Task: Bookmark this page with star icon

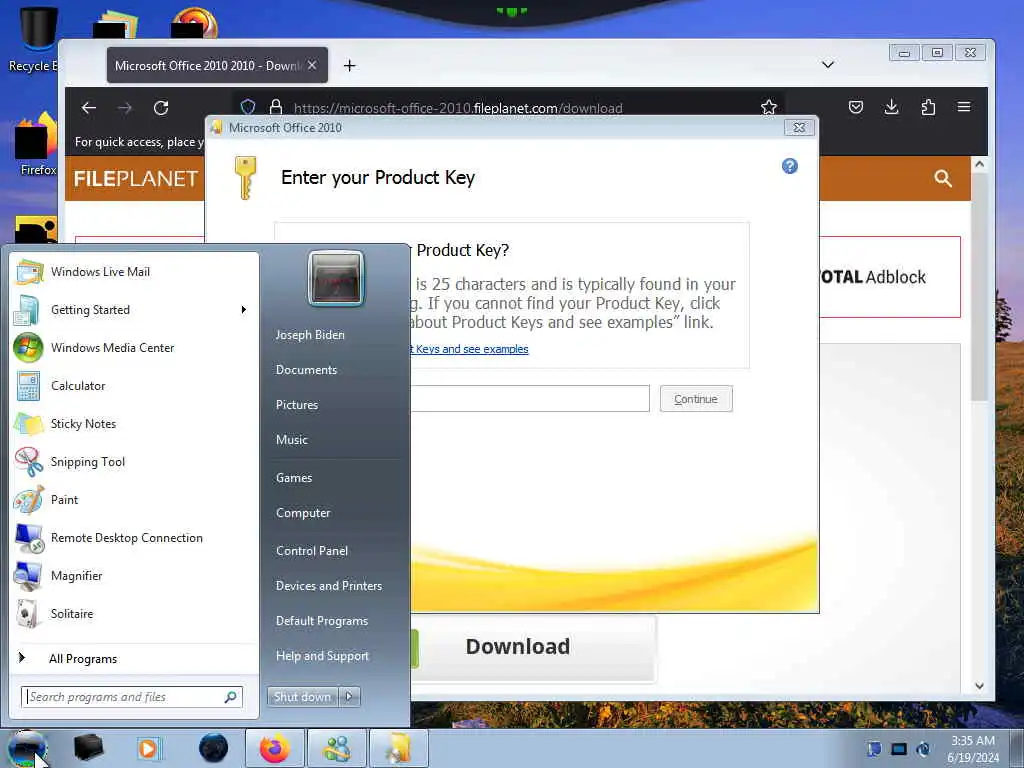Action: tap(769, 107)
